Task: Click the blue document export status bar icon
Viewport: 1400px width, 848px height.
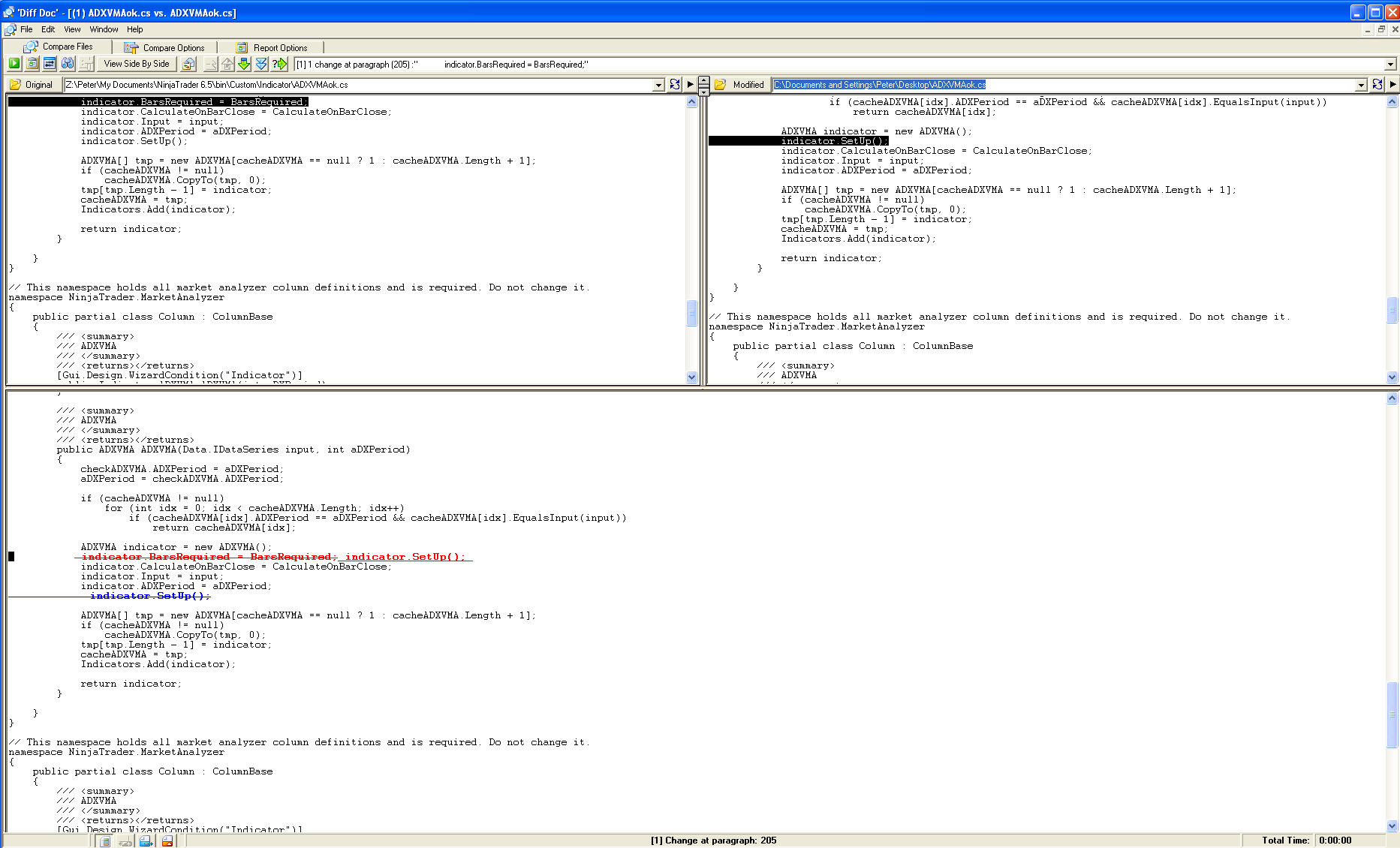Action: click(x=146, y=841)
